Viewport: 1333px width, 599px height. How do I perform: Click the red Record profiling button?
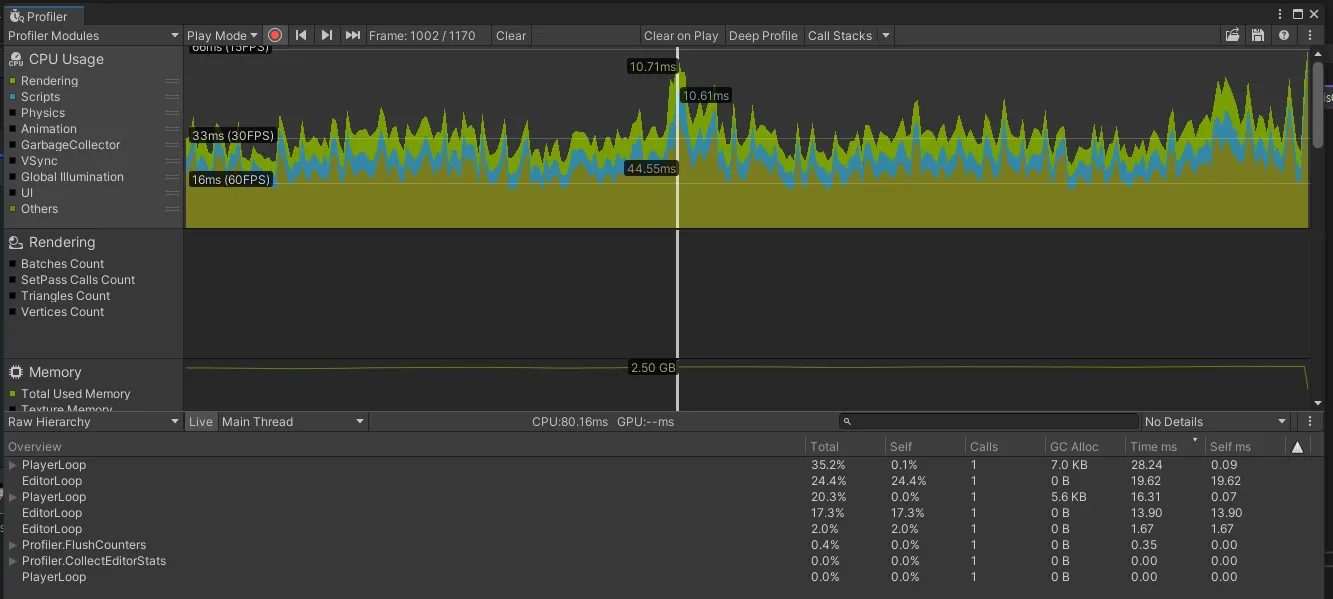tap(275, 35)
